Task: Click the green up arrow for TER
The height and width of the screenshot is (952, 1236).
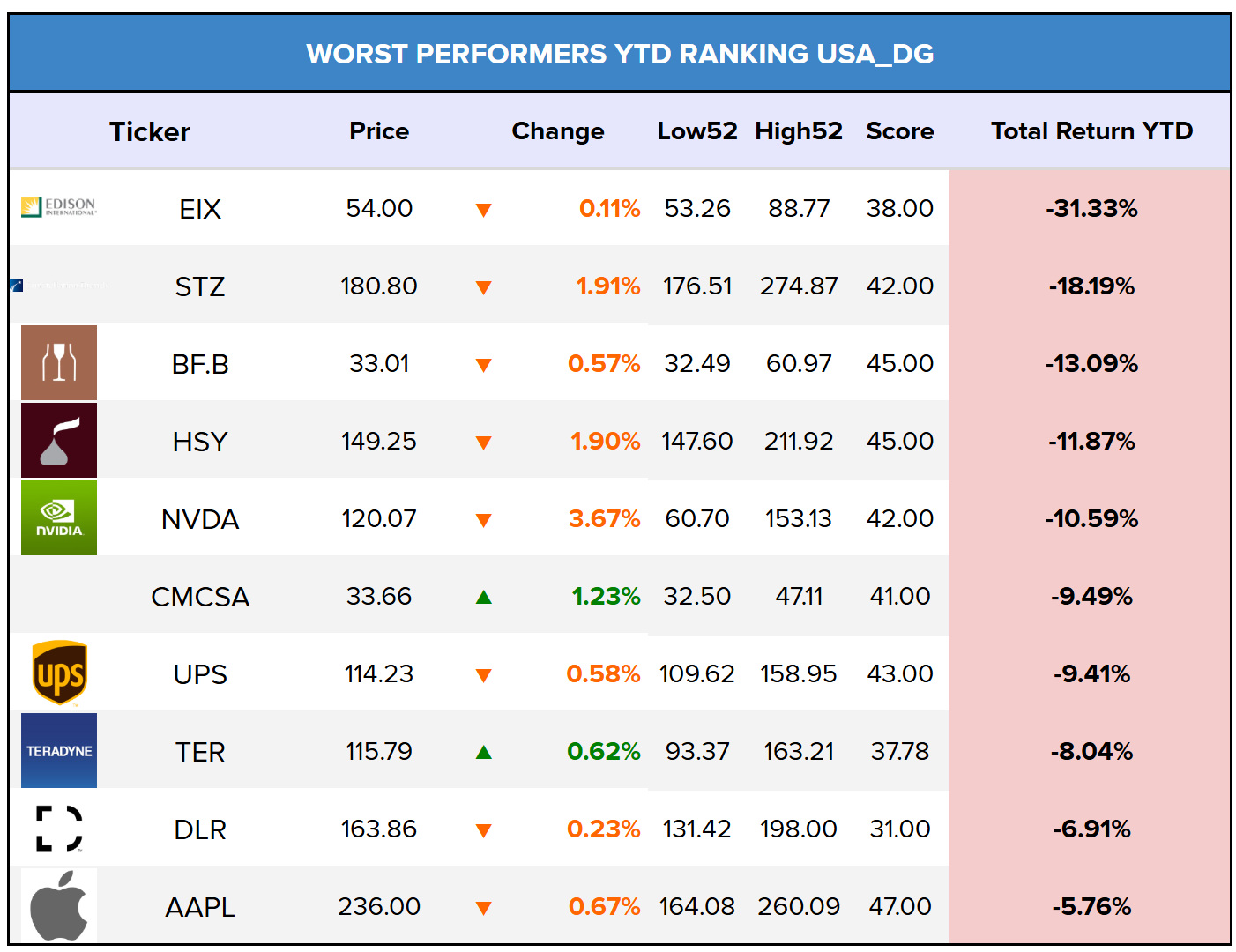Action: 483,752
